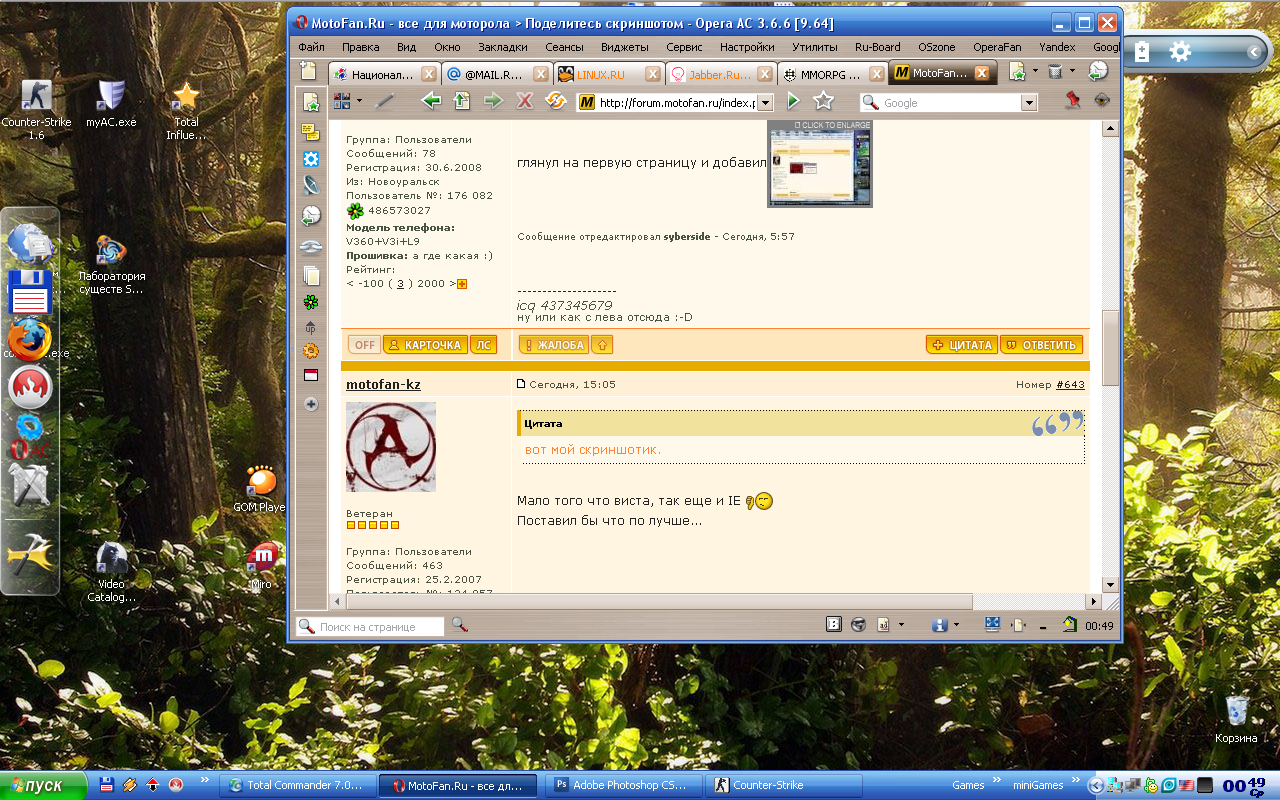Bookmark page with the star icon

[x=823, y=101]
